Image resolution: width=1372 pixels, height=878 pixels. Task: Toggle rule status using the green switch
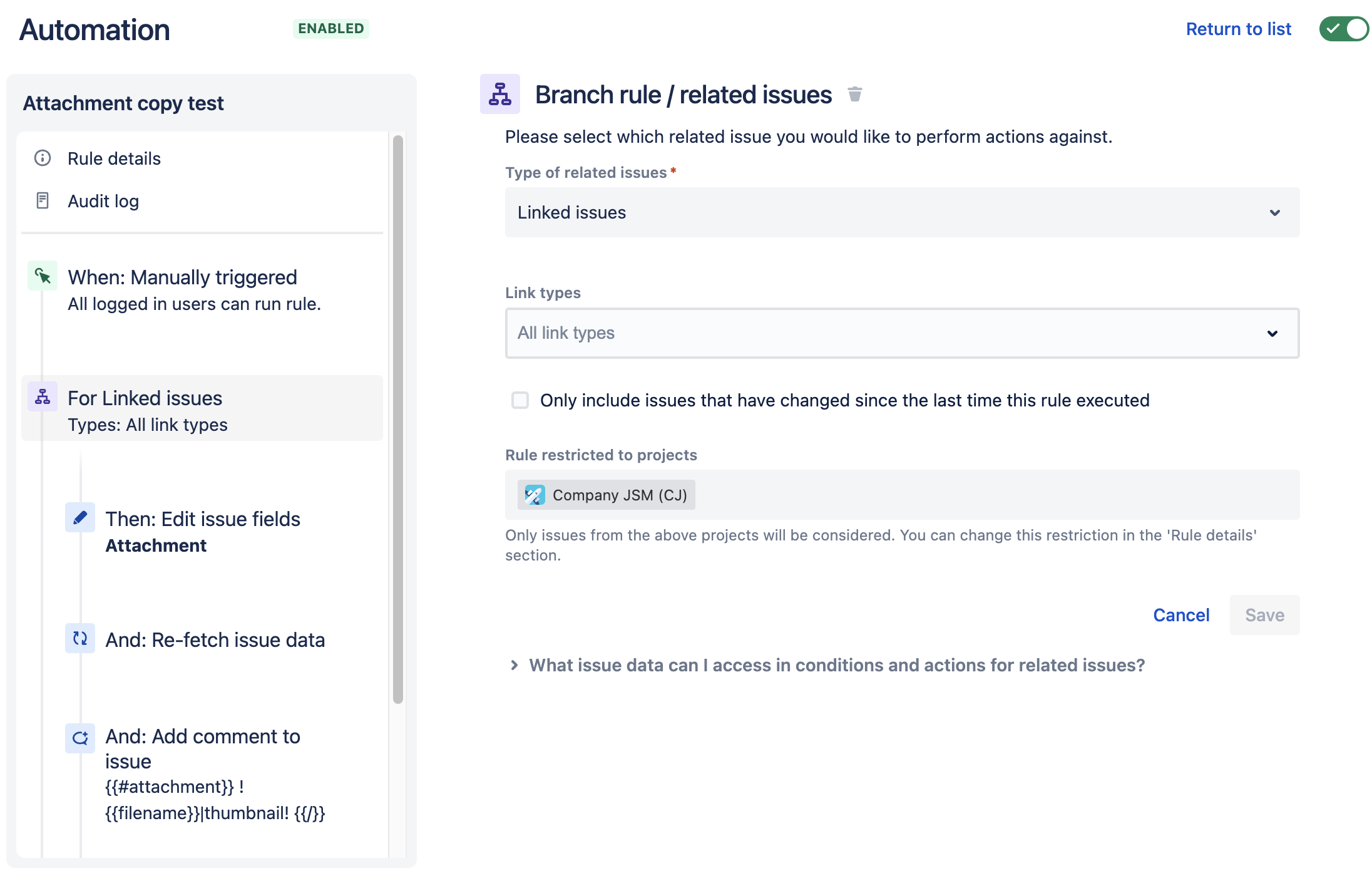[x=1344, y=29]
